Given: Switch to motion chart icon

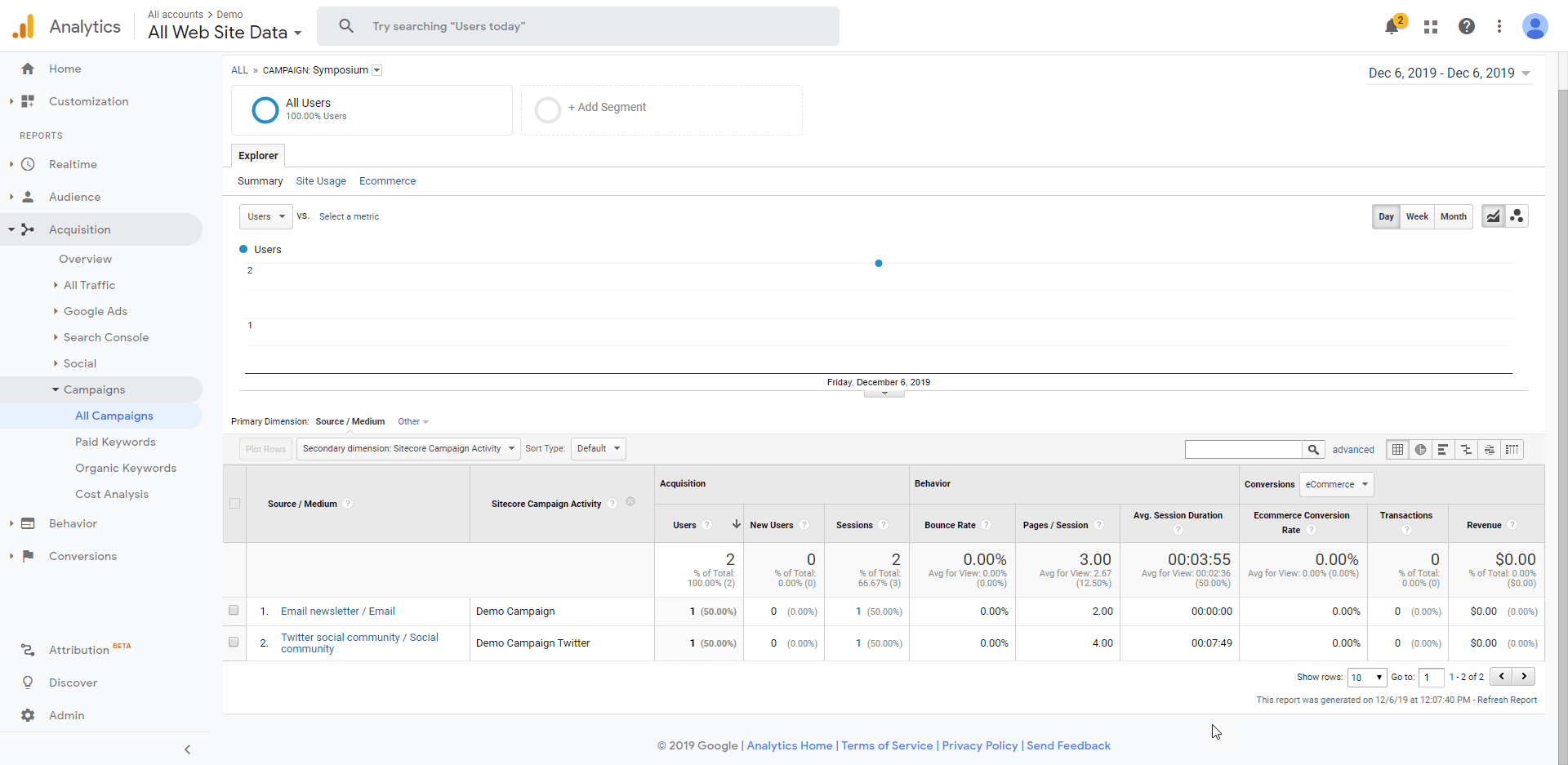Looking at the screenshot, I should (1517, 216).
